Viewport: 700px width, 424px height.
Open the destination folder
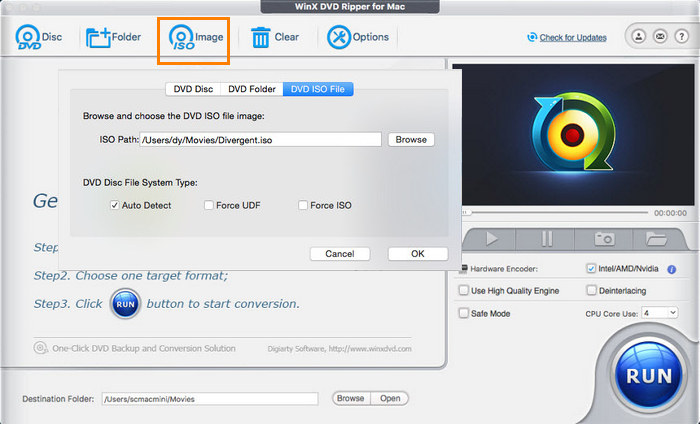tap(390, 398)
